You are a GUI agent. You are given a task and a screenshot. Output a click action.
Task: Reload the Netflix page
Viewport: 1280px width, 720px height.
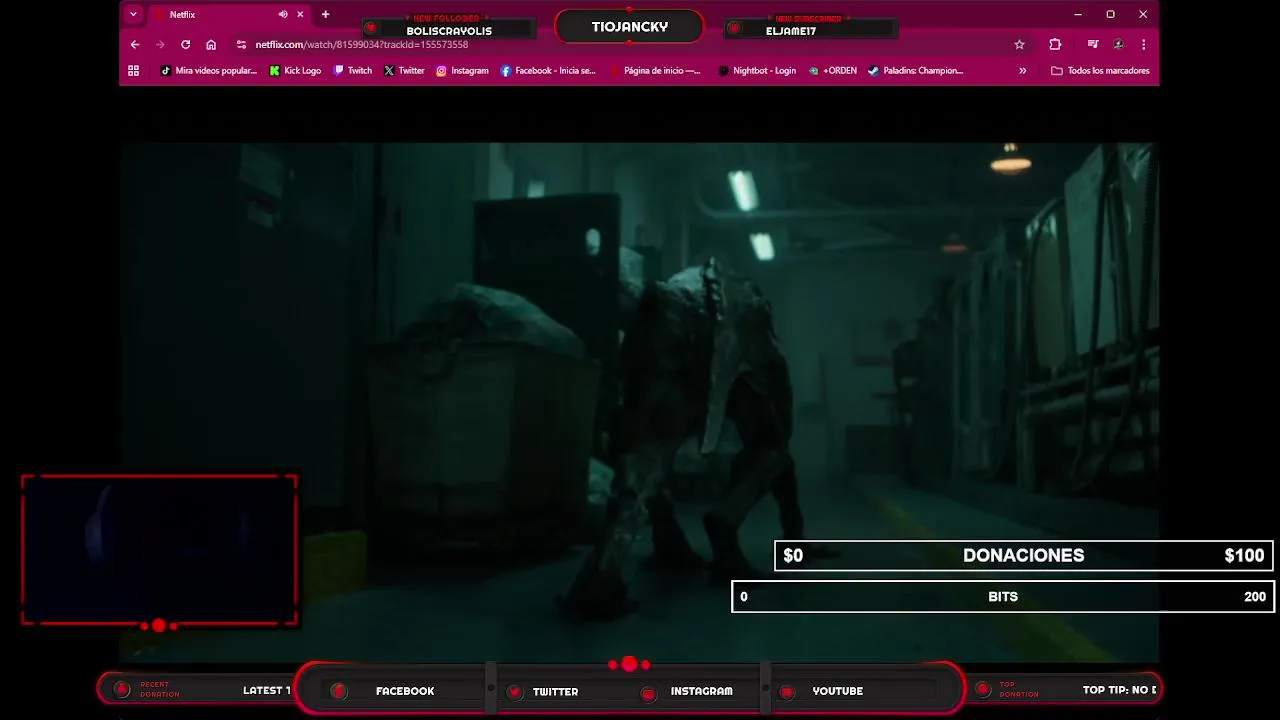click(x=185, y=45)
